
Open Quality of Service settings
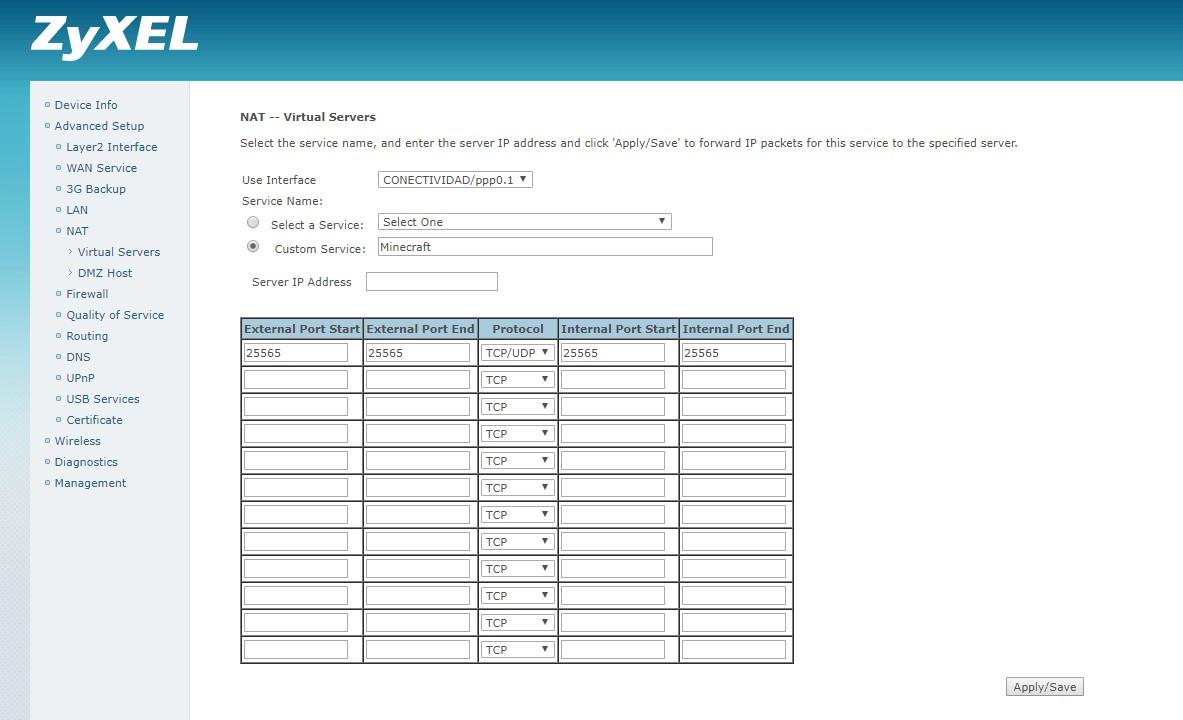(115, 315)
